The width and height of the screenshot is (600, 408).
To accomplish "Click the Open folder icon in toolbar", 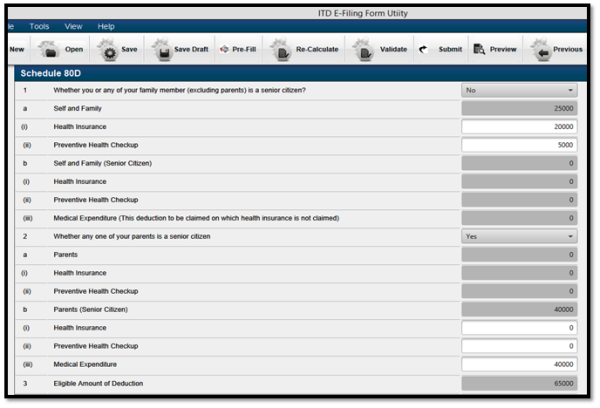I will (x=51, y=48).
